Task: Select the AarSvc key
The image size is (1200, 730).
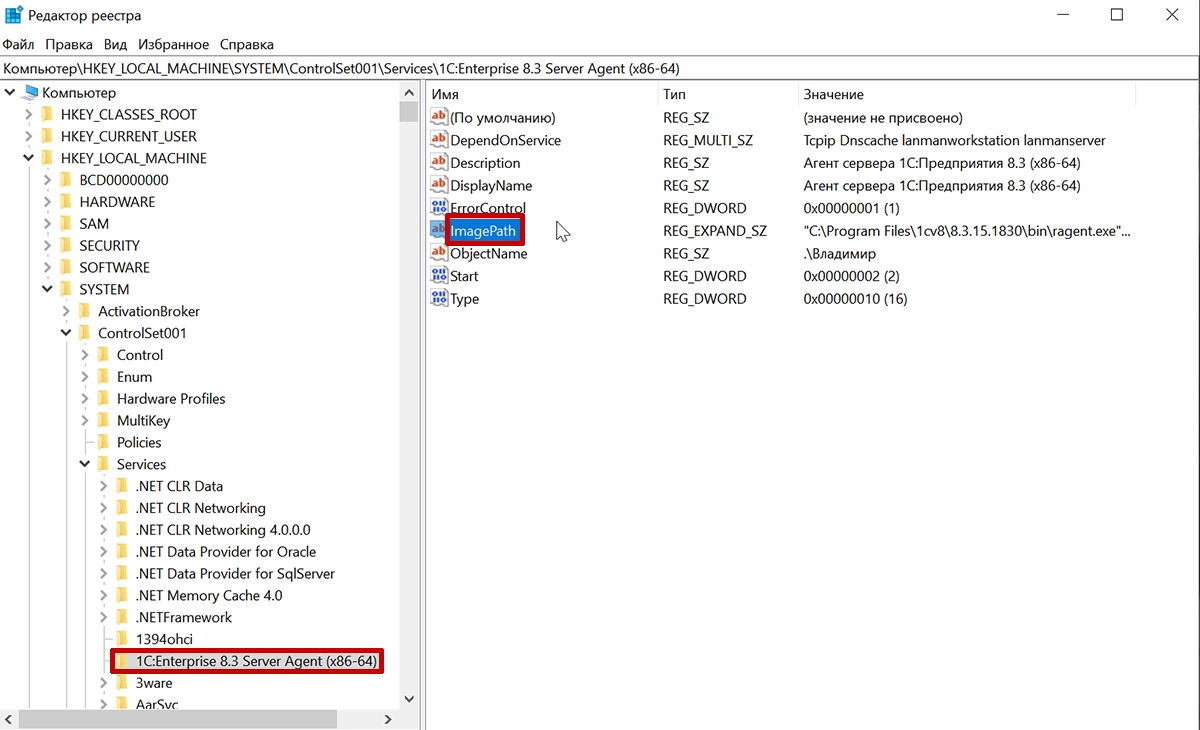Action: click(x=157, y=704)
